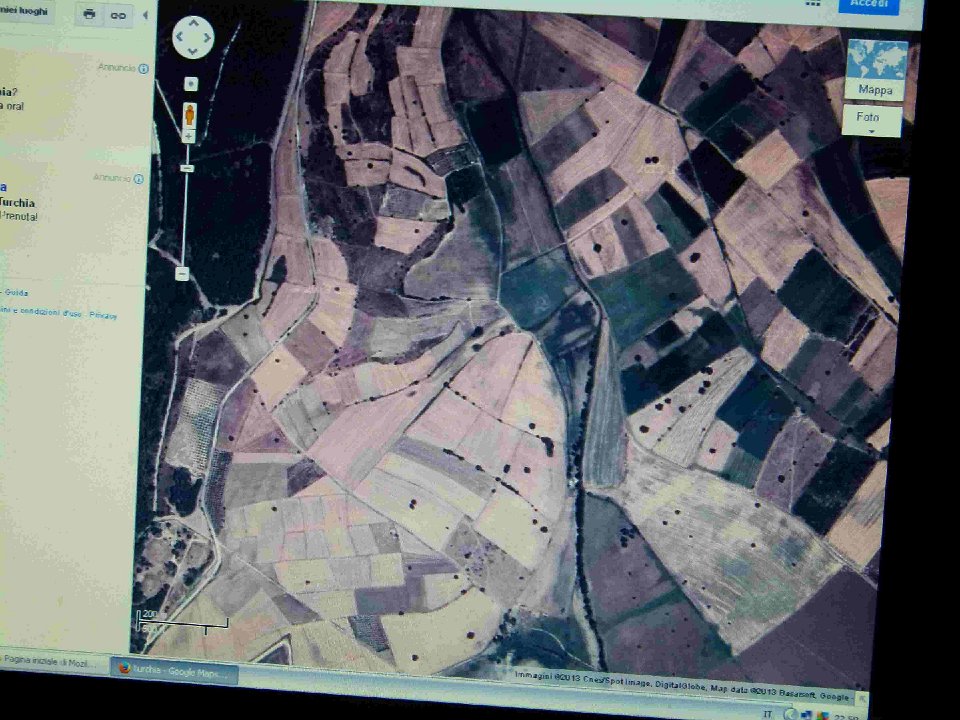The height and width of the screenshot is (720, 960).
Task: Click the zoom slider handle
Action: [x=186, y=168]
